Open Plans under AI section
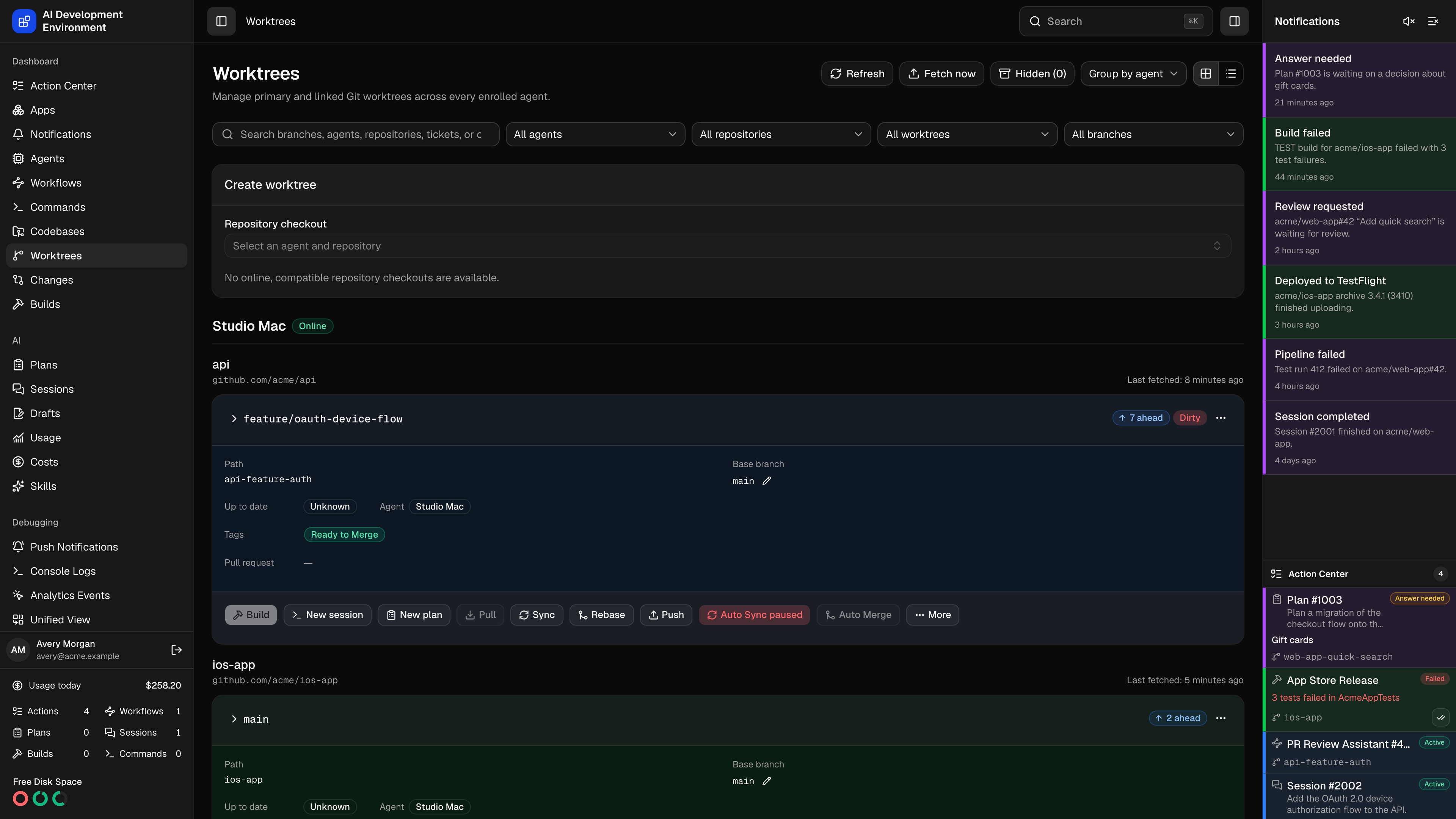Viewport: 1456px width, 819px height. pyautogui.click(x=97, y=365)
